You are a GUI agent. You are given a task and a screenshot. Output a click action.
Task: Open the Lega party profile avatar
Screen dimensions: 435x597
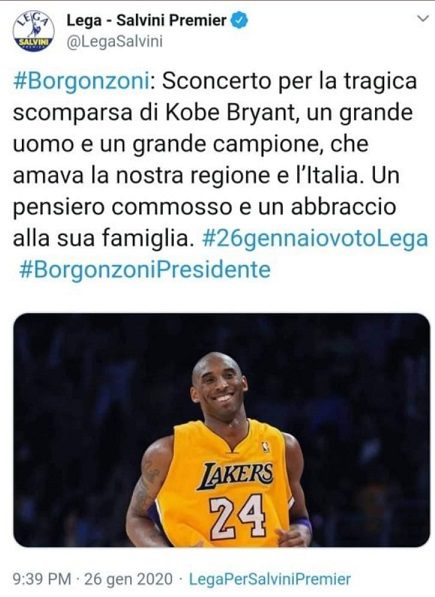point(33,31)
